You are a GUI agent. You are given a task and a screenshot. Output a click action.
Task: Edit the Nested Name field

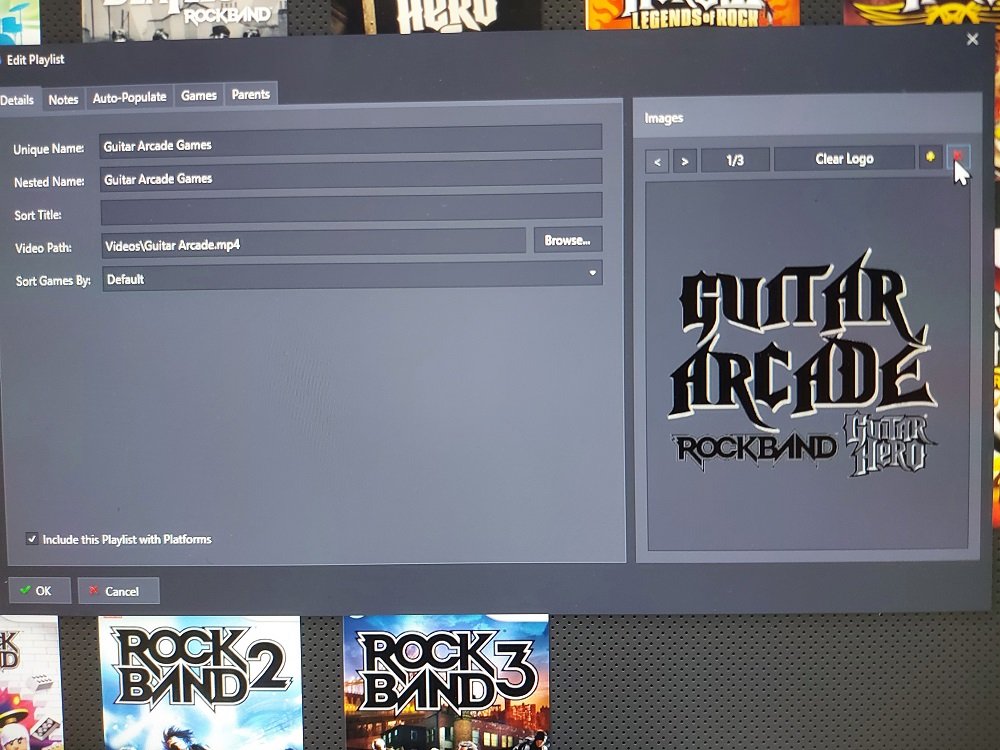(x=351, y=177)
